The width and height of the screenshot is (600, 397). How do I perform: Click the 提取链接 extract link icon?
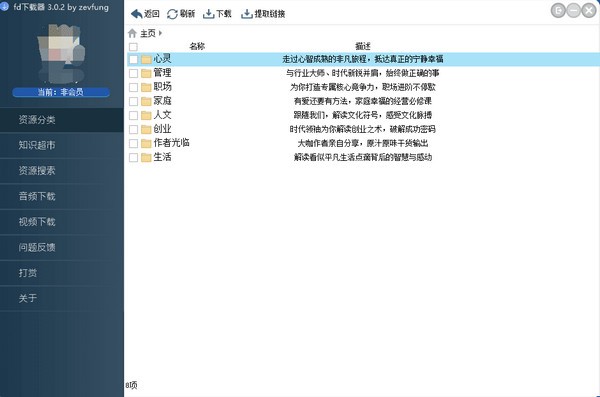pos(247,14)
